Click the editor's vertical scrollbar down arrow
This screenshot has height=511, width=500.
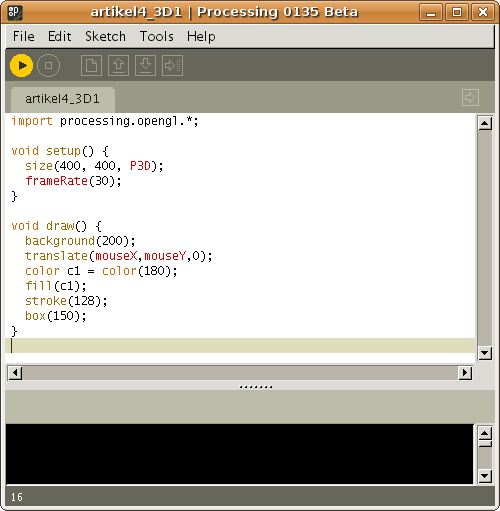[x=485, y=353]
